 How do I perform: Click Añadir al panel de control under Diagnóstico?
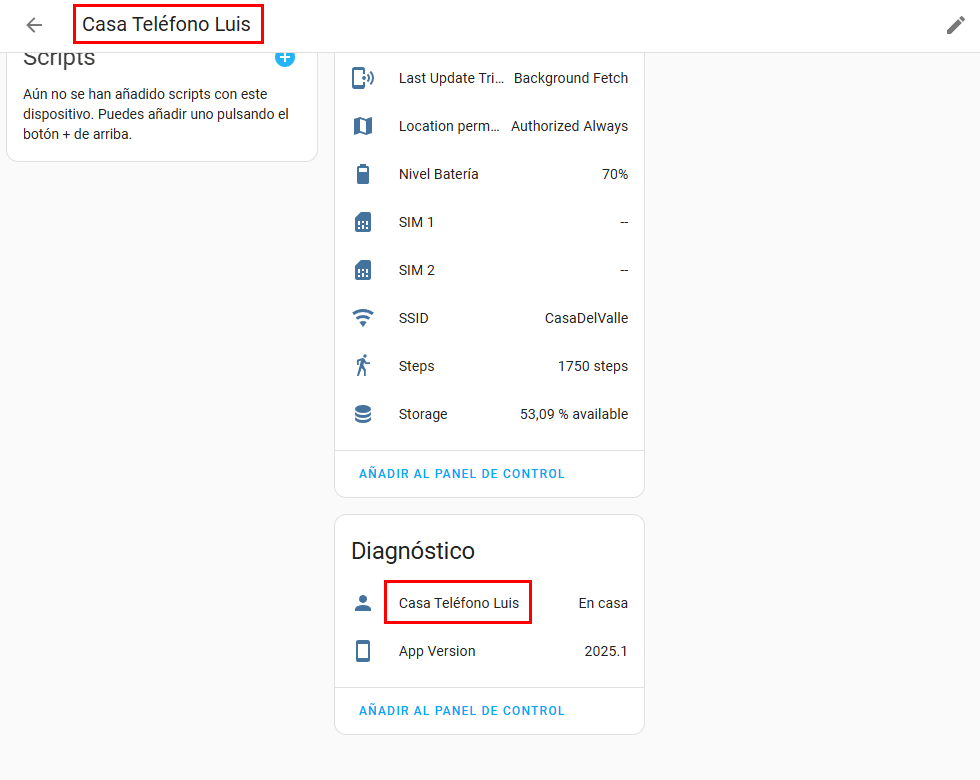pyautogui.click(x=462, y=711)
